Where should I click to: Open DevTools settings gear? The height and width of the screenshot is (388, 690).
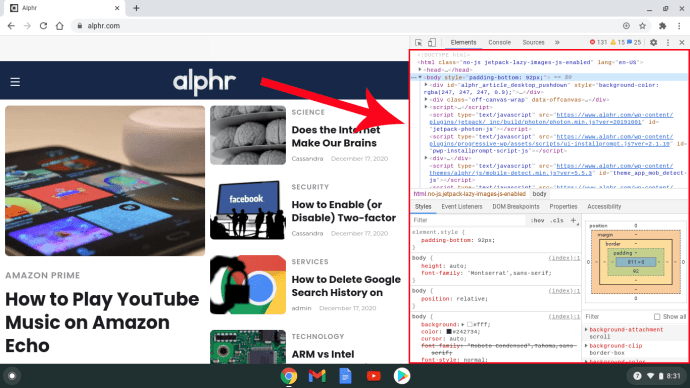[x=653, y=42]
